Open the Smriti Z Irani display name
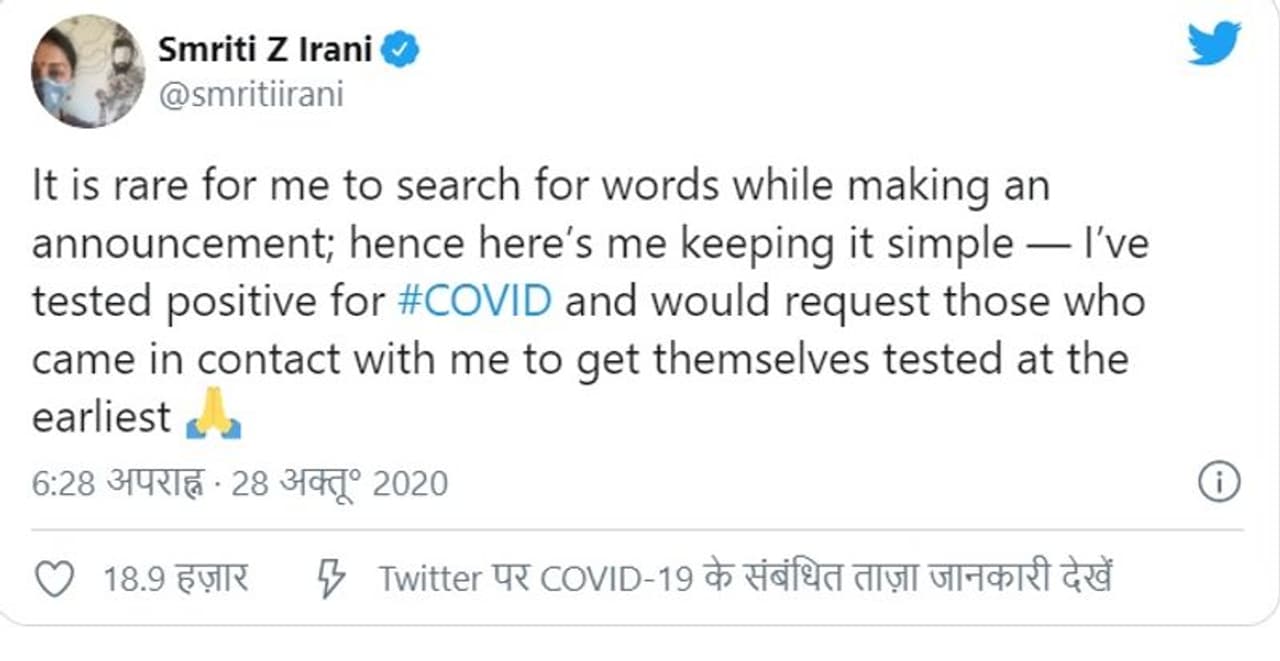 [x=263, y=50]
